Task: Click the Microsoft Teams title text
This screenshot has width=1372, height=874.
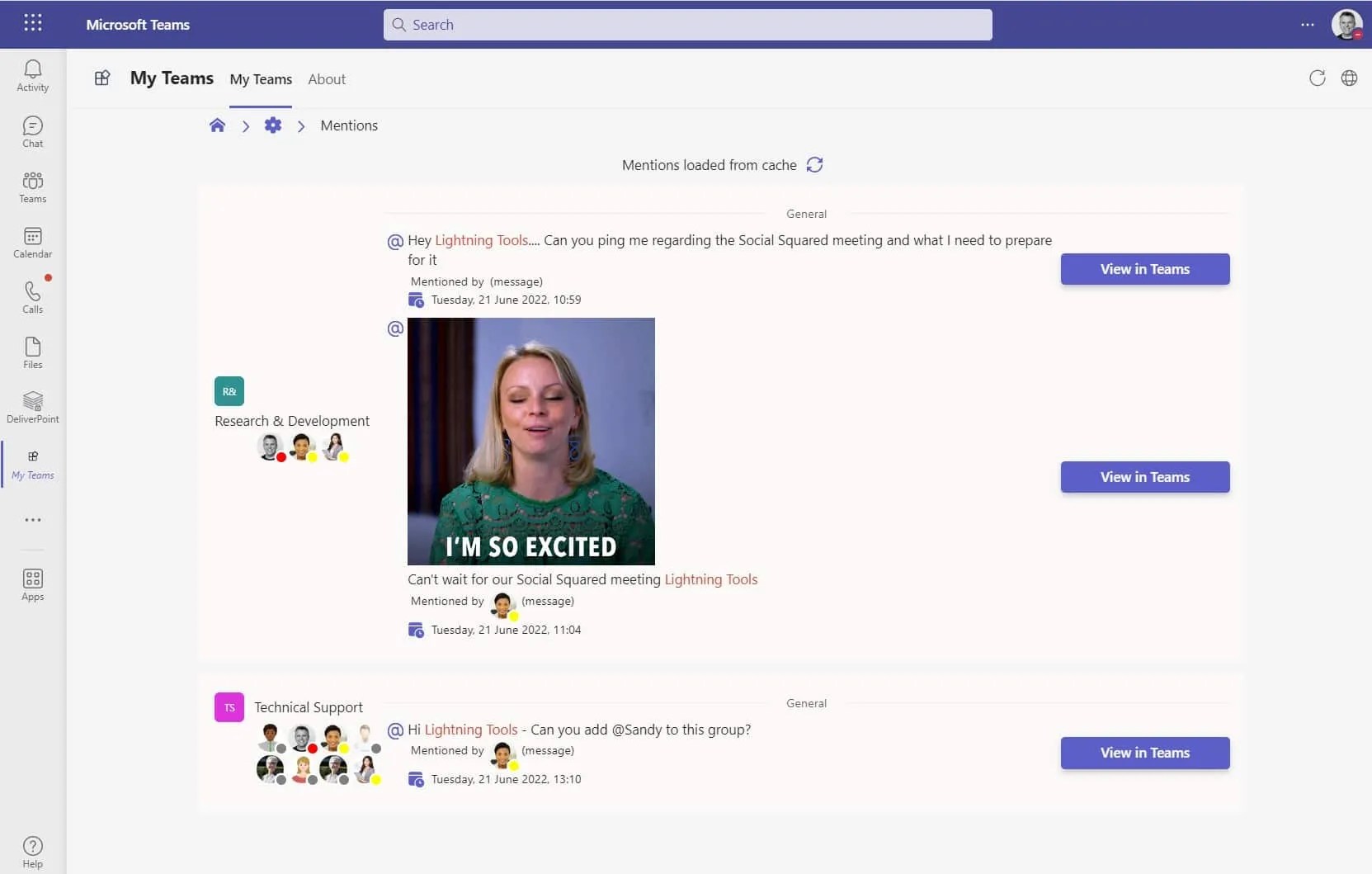Action: coord(138,25)
